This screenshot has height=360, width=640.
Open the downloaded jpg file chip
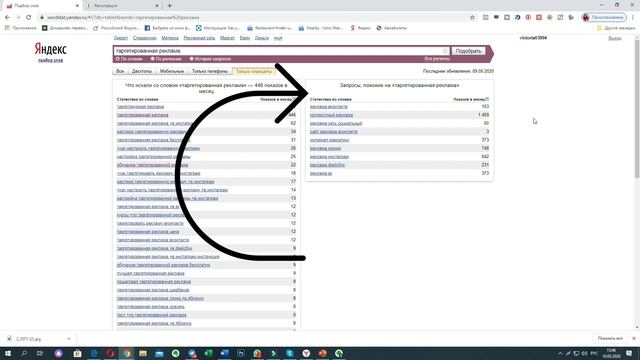pyautogui.click(x=29, y=339)
